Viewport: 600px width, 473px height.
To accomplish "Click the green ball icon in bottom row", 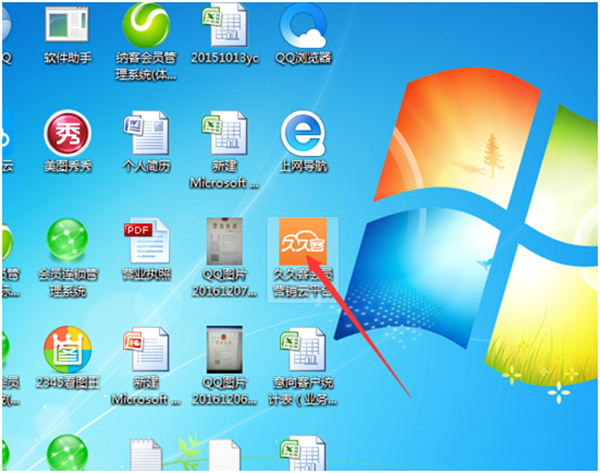I will (x=68, y=455).
